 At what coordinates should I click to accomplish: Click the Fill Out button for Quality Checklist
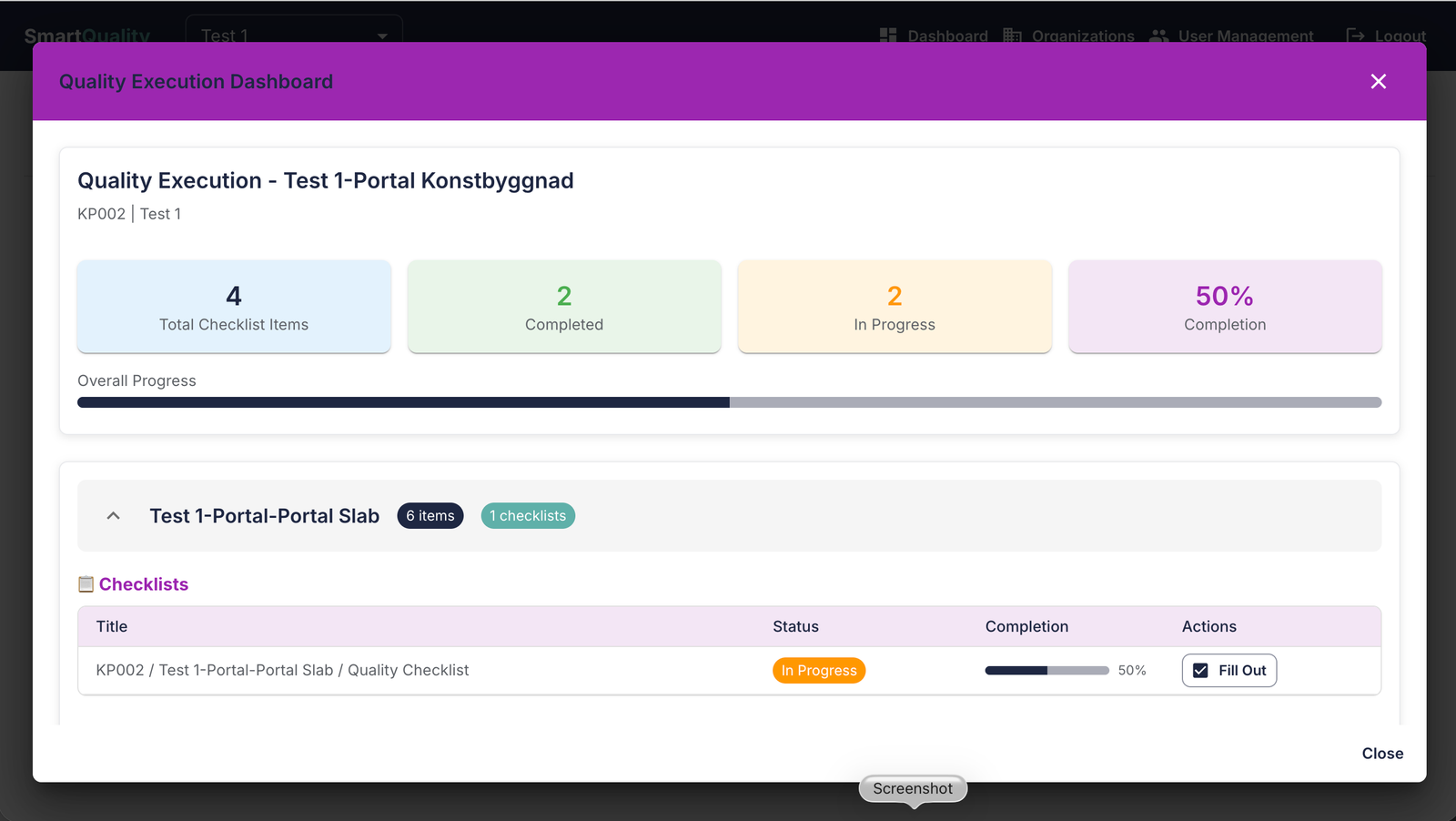tap(1229, 671)
